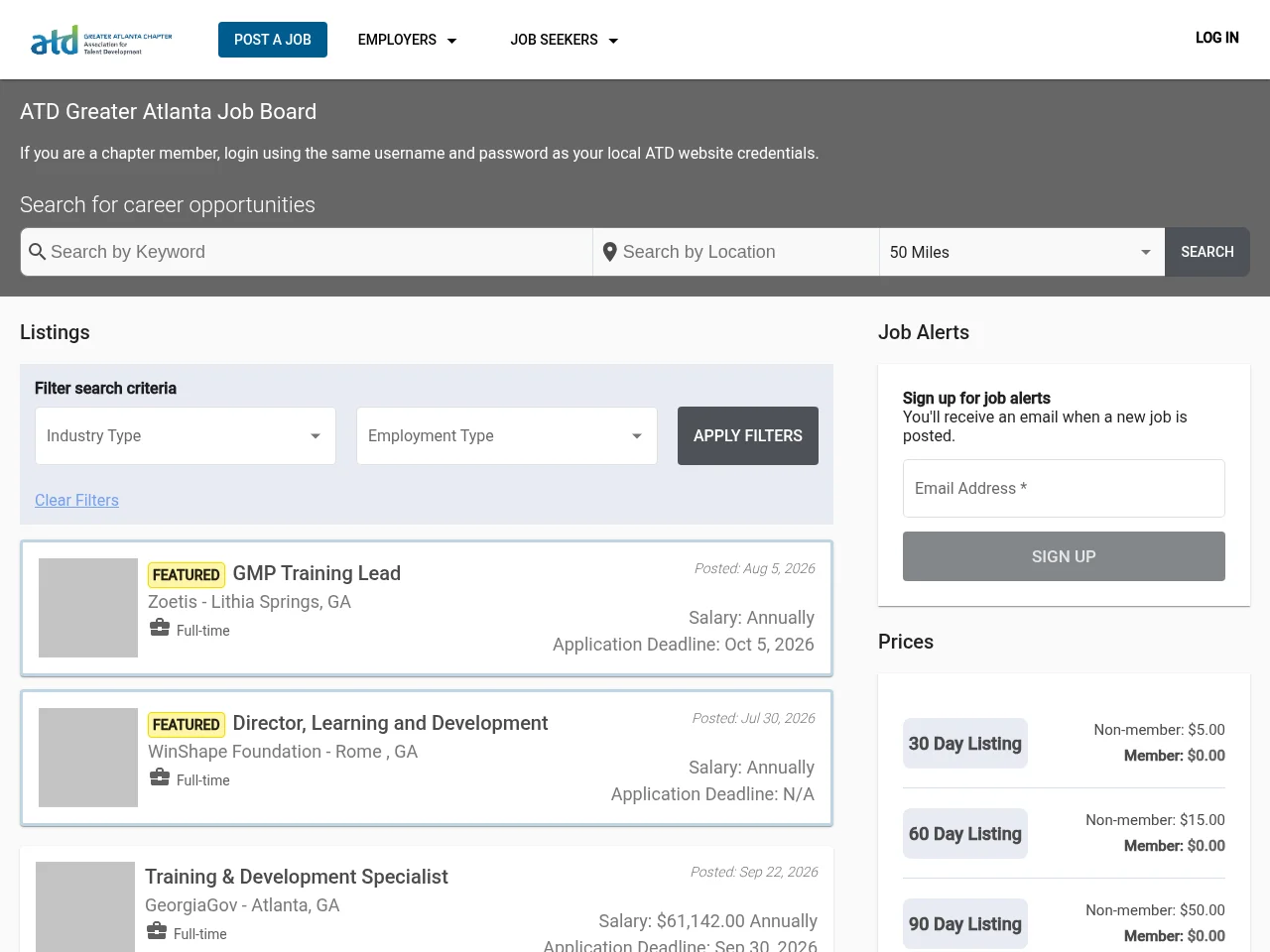Click 'Zoetis - Lithia Springs, GA' text
Viewport: 1270px width, 952px height.
click(249, 602)
